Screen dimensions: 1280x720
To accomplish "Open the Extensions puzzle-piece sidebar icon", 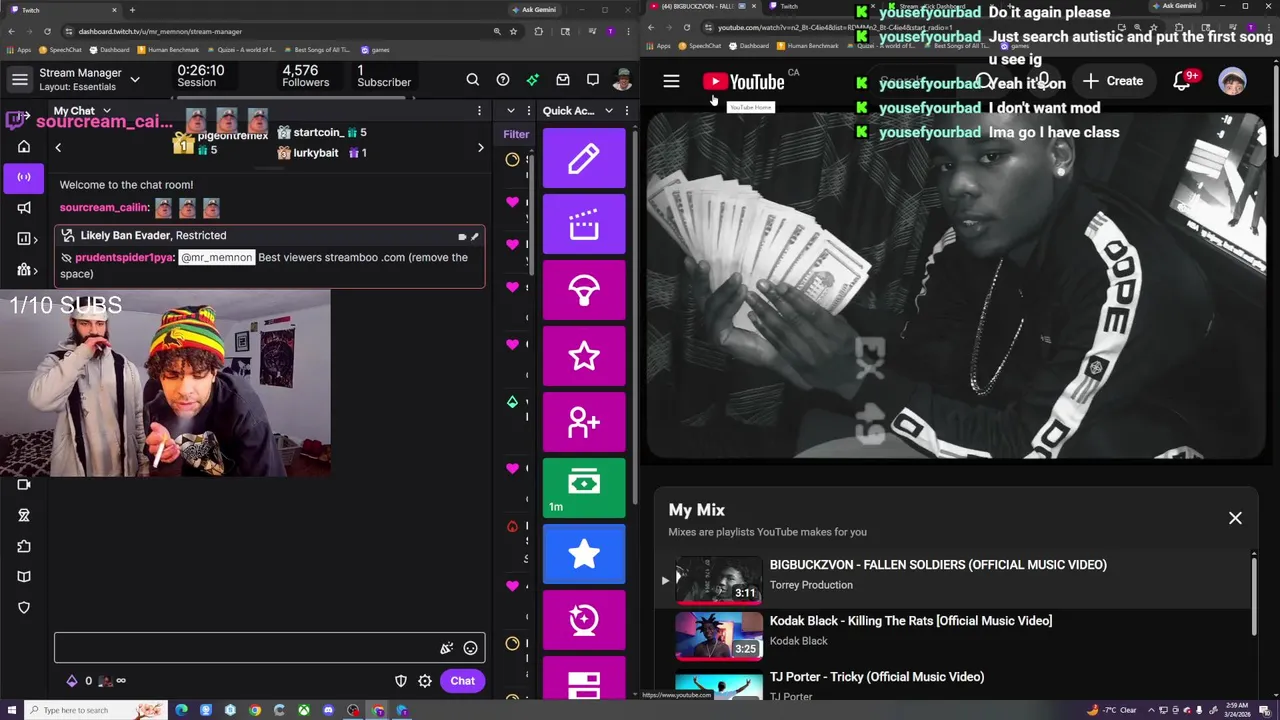I will pos(24,547).
